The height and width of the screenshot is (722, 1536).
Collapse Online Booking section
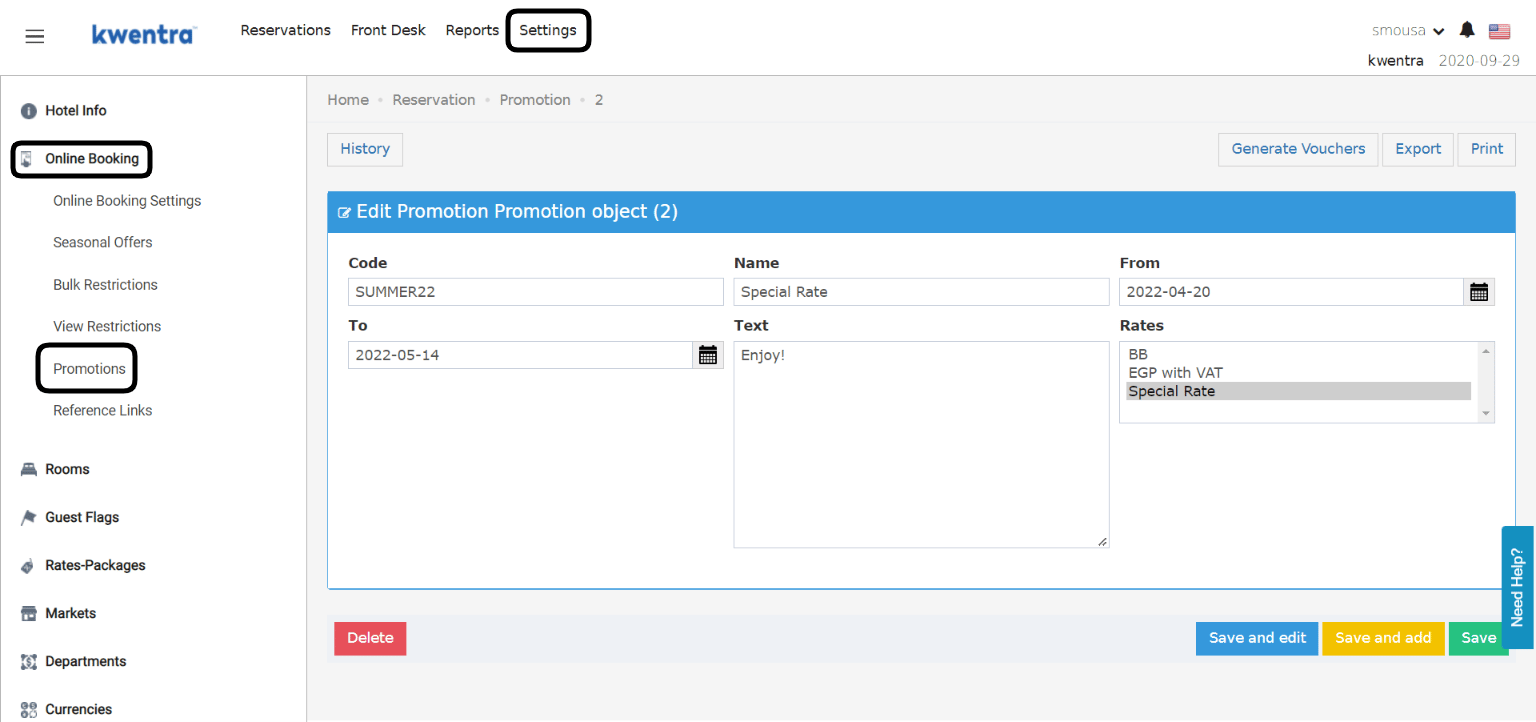[x=92, y=159]
